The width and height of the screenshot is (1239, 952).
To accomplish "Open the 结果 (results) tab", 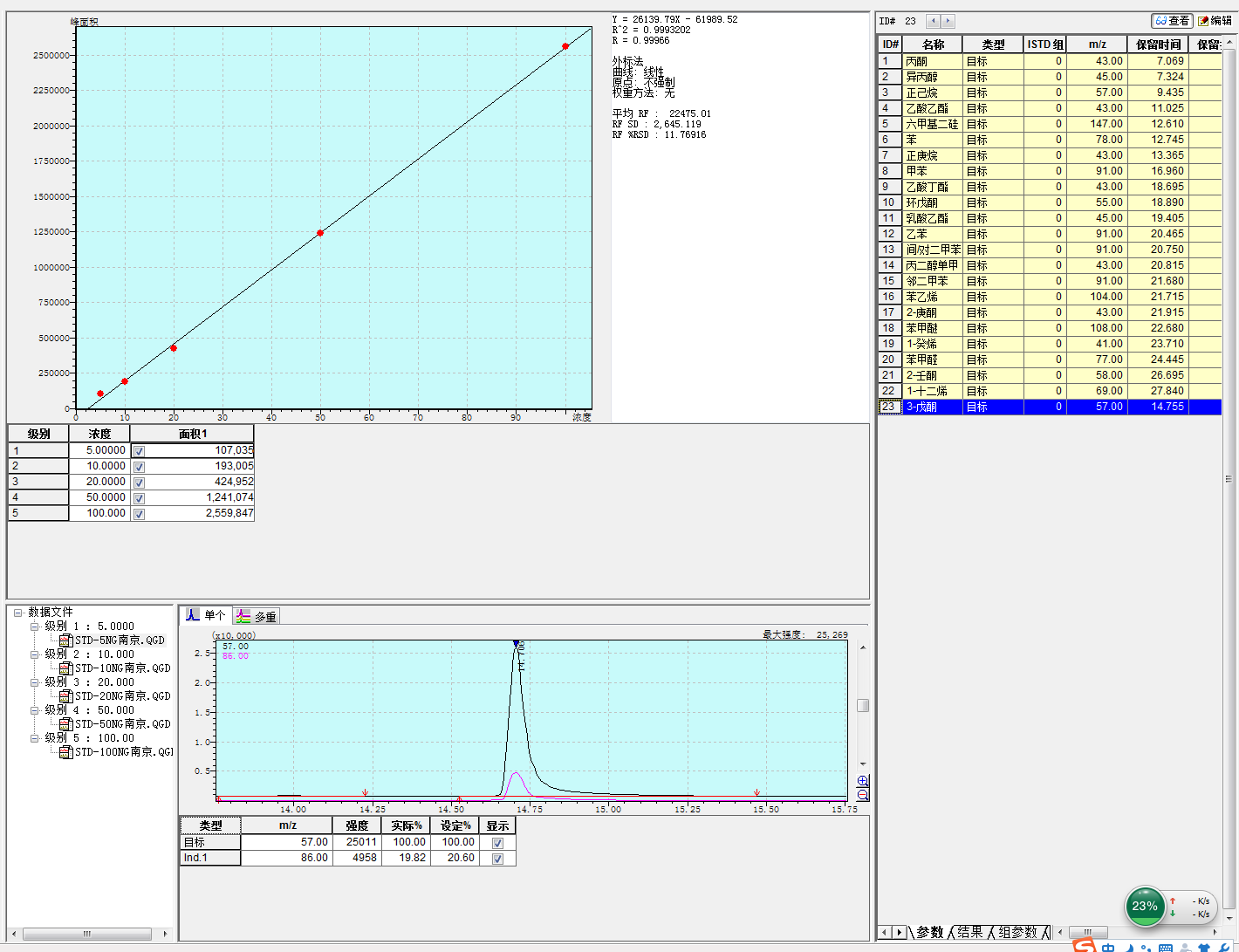I will click(x=969, y=932).
